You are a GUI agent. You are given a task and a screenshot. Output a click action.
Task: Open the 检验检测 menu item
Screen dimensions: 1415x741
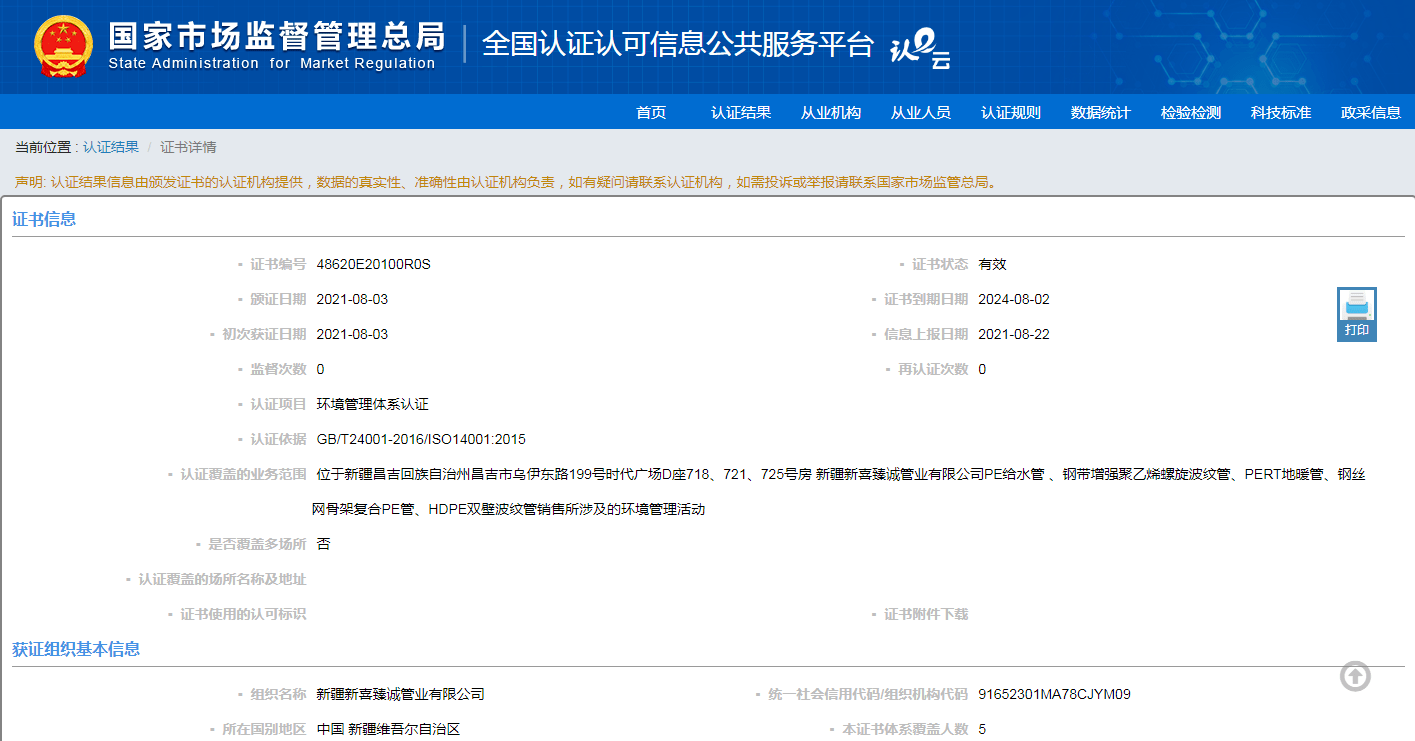point(1191,112)
